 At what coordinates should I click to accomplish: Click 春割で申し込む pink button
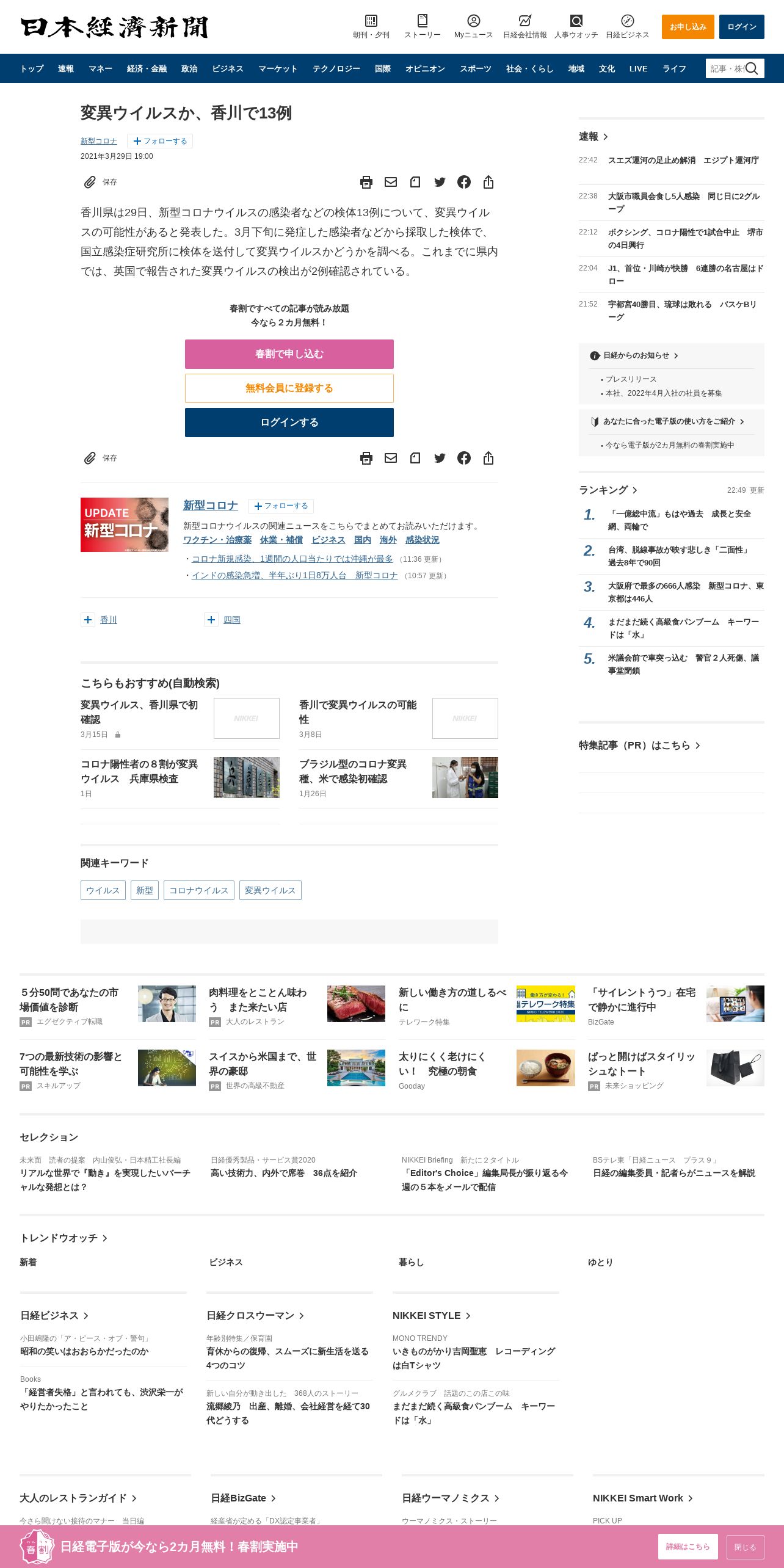pos(289,354)
